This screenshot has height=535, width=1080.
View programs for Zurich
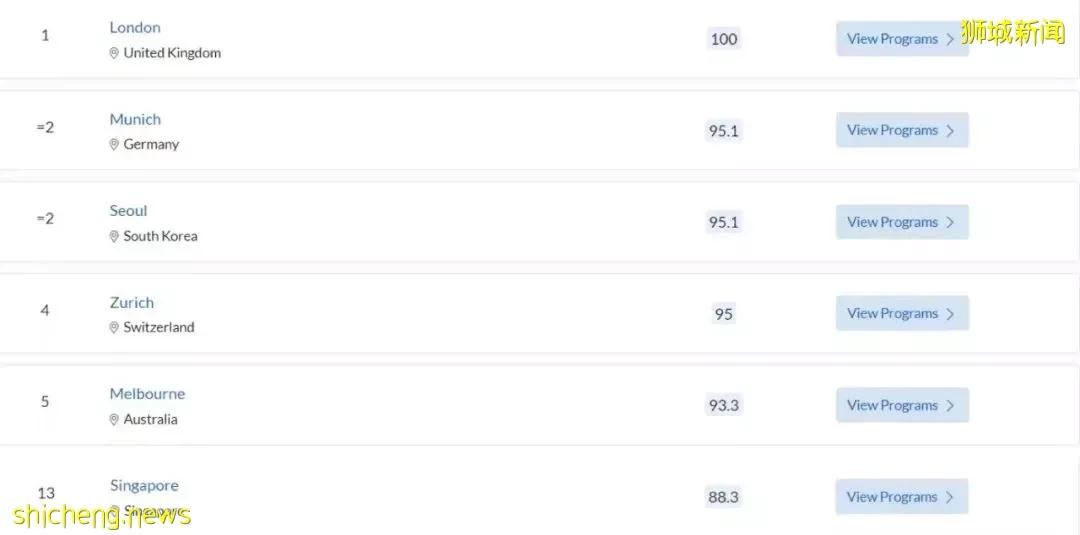(902, 313)
